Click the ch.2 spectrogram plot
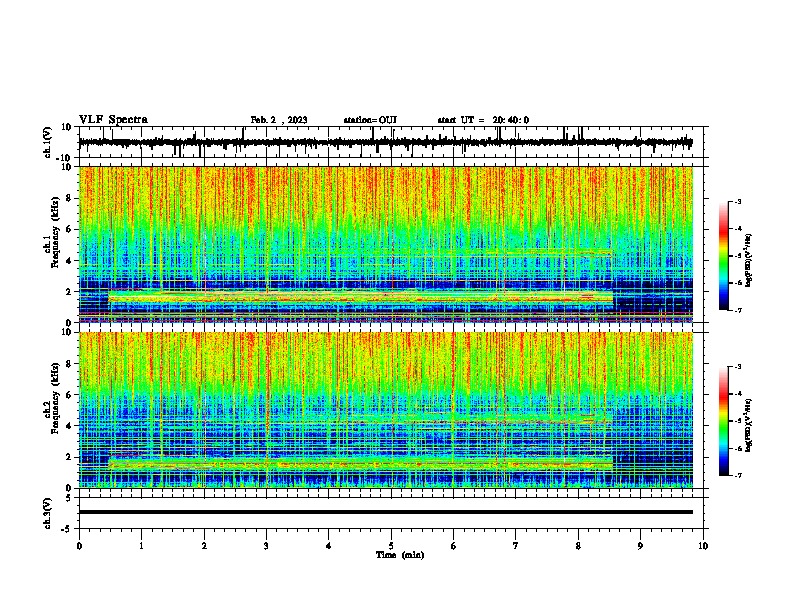 click(x=386, y=410)
